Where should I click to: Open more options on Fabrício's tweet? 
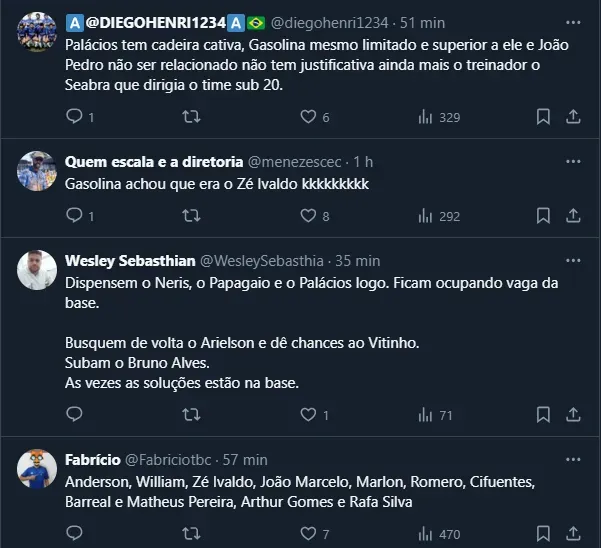tap(572, 459)
